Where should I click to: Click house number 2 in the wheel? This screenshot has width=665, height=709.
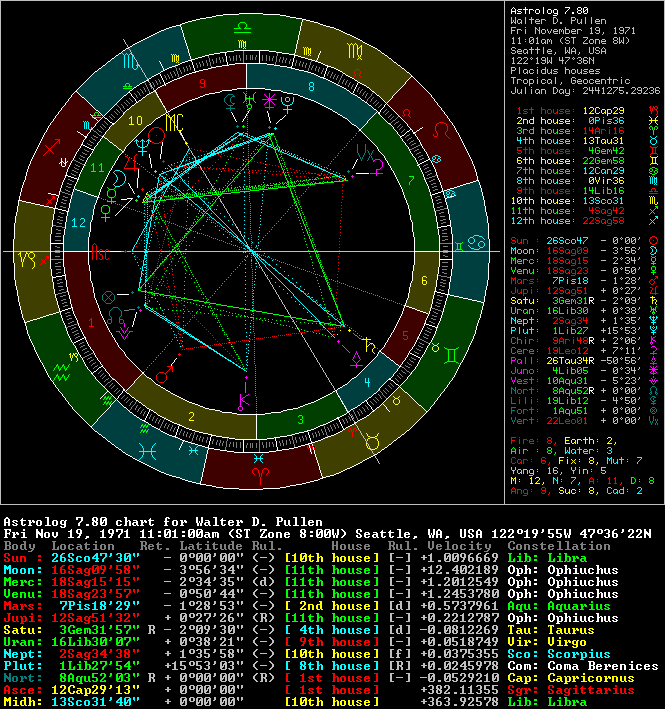[192, 416]
